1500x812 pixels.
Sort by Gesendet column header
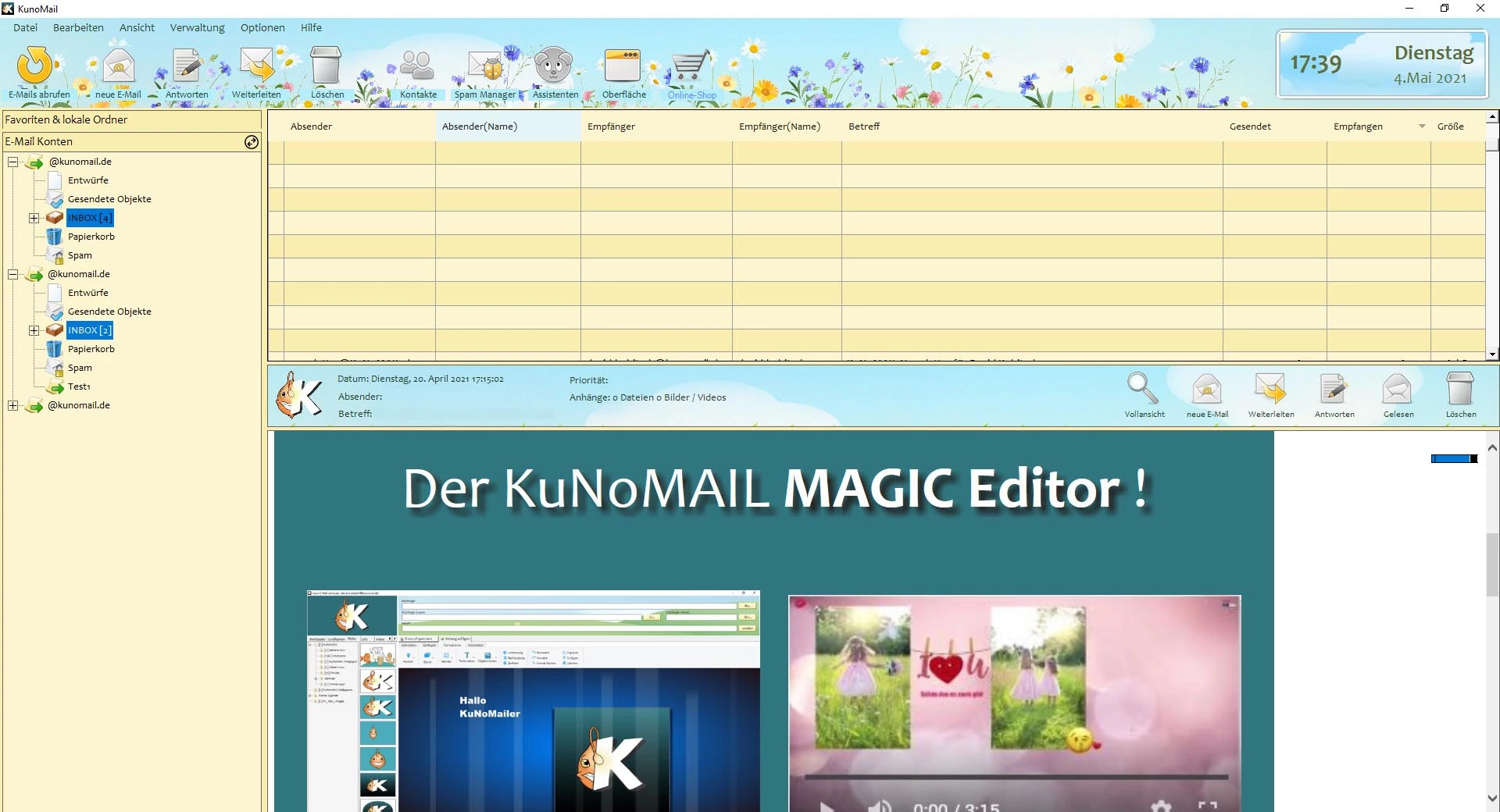(x=1275, y=126)
